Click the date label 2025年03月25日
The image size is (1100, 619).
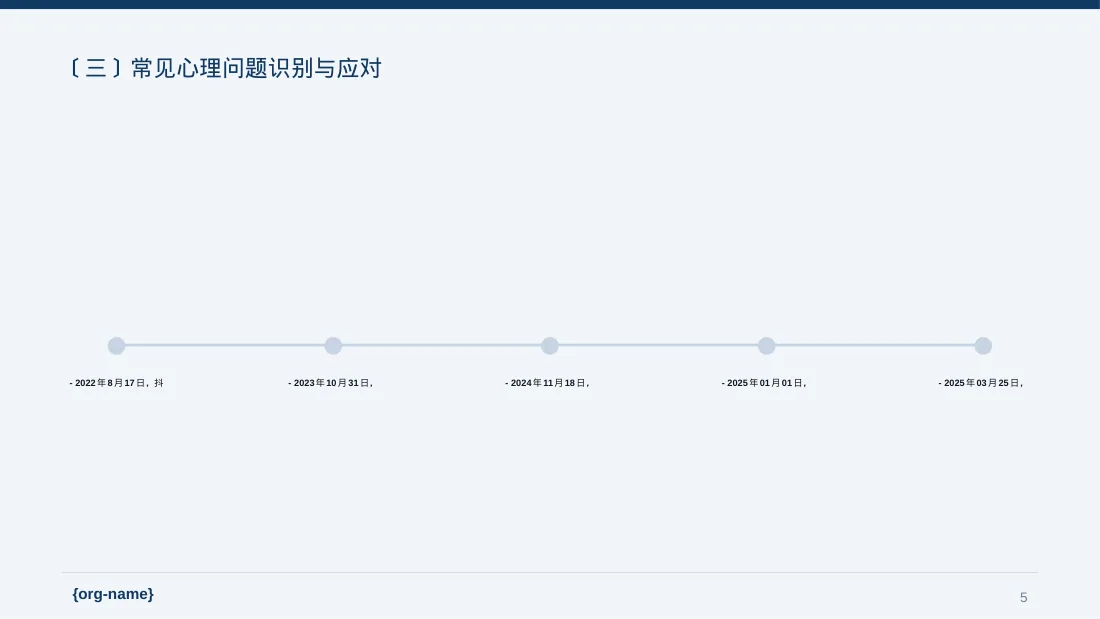[x=981, y=383]
